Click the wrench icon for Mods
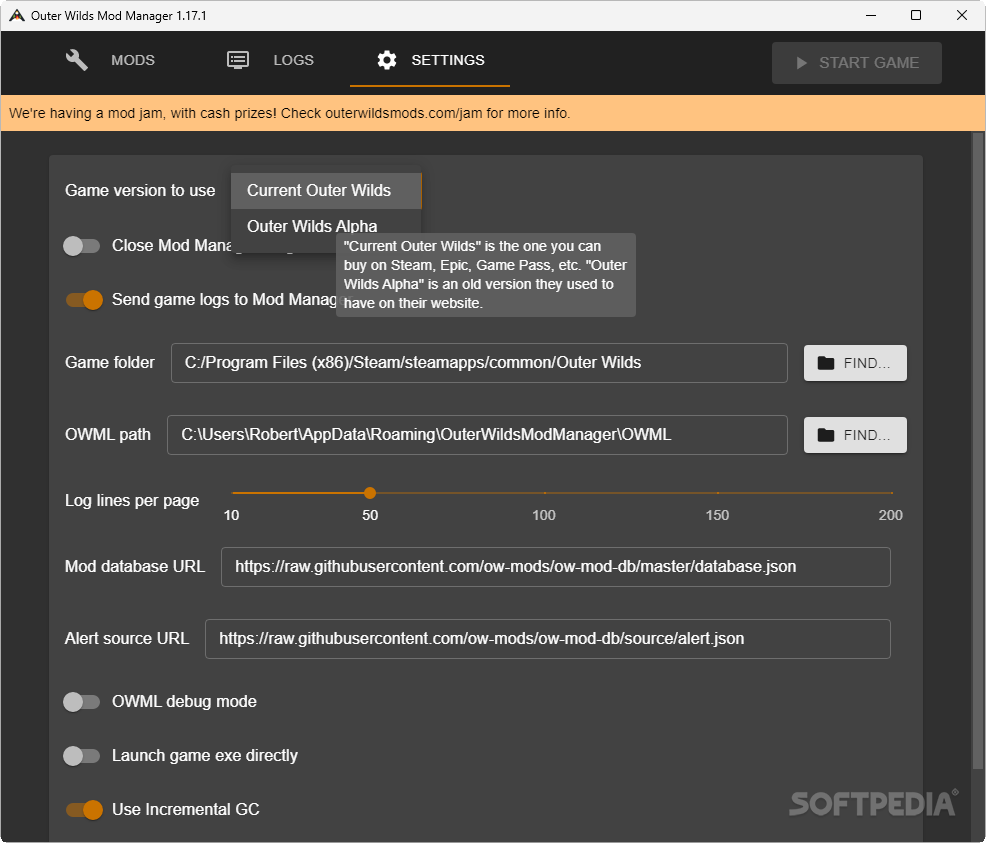Image resolution: width=986 pixels, height=843 pixels. coord(77,60)
